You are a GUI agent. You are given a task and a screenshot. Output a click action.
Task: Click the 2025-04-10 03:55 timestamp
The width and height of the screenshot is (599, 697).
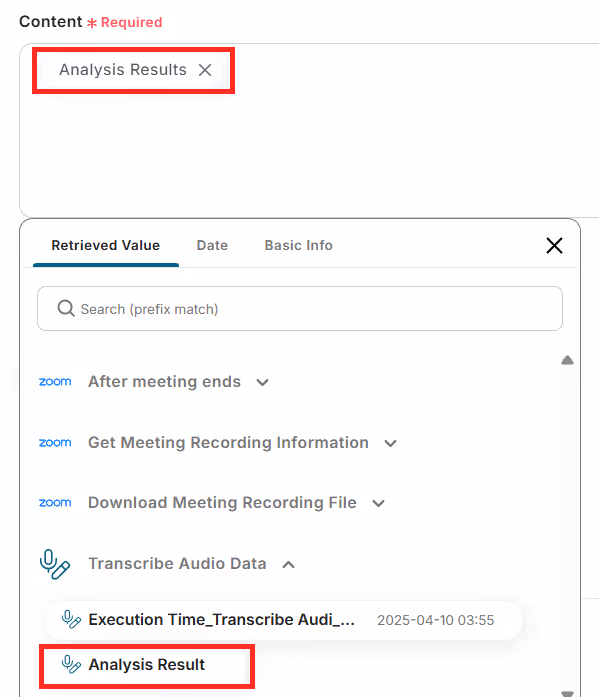(x=435, y=620)
